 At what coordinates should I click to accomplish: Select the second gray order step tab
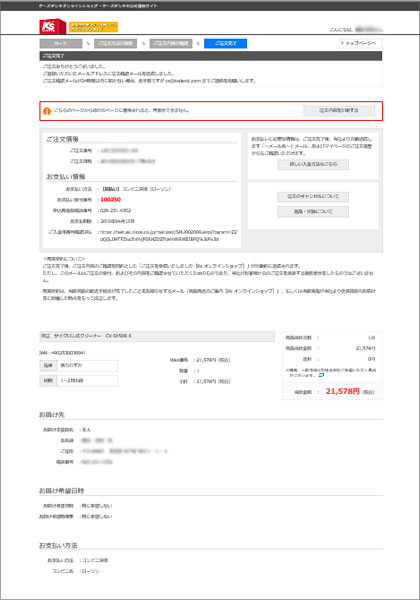(x=115, y=43)
